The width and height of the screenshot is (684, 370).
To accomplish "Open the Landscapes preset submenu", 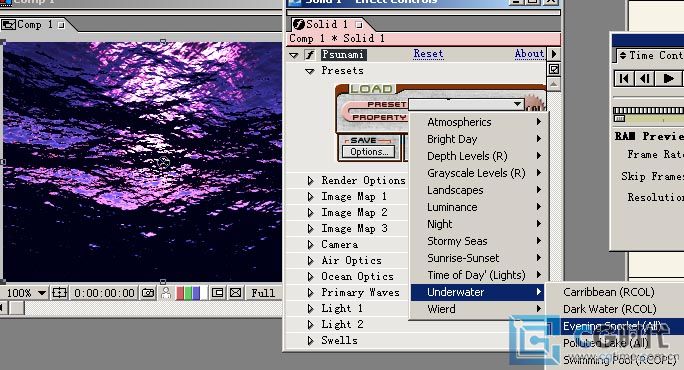I will pyautogui.click(x=478, y=190).
